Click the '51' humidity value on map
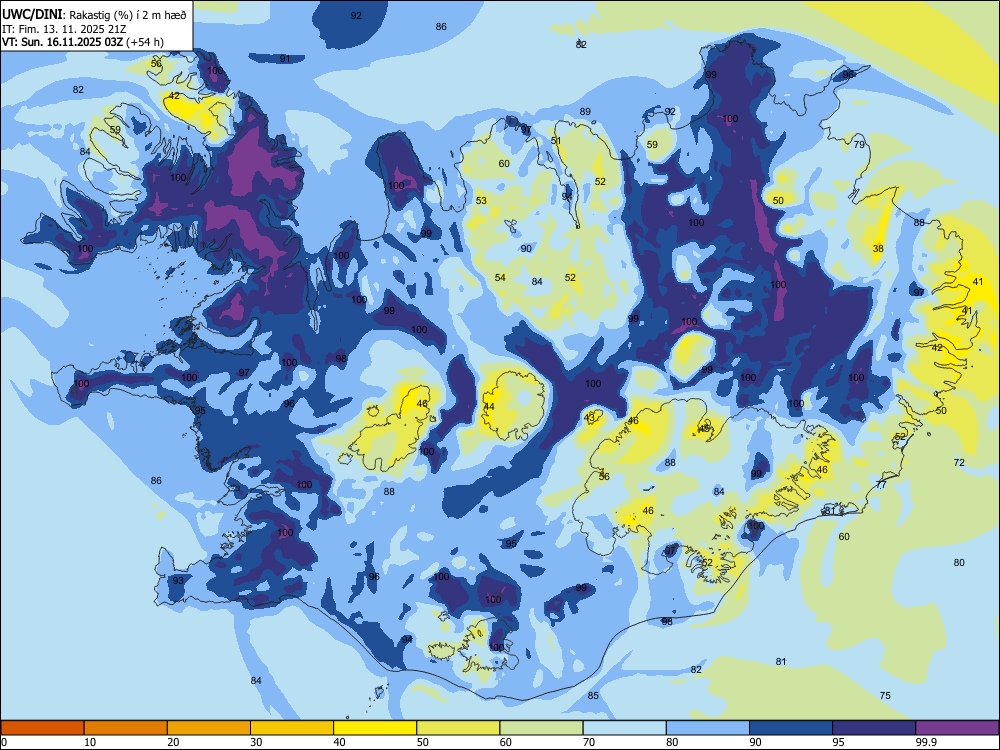This screenshot has height=750, width=1000. pyautogui.click(x=556, y=141)
